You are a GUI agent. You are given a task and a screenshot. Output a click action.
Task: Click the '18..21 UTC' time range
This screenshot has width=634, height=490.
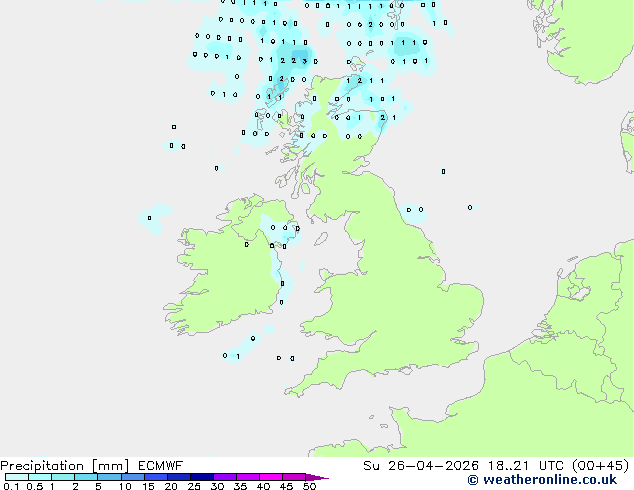[x=525, y=466]
